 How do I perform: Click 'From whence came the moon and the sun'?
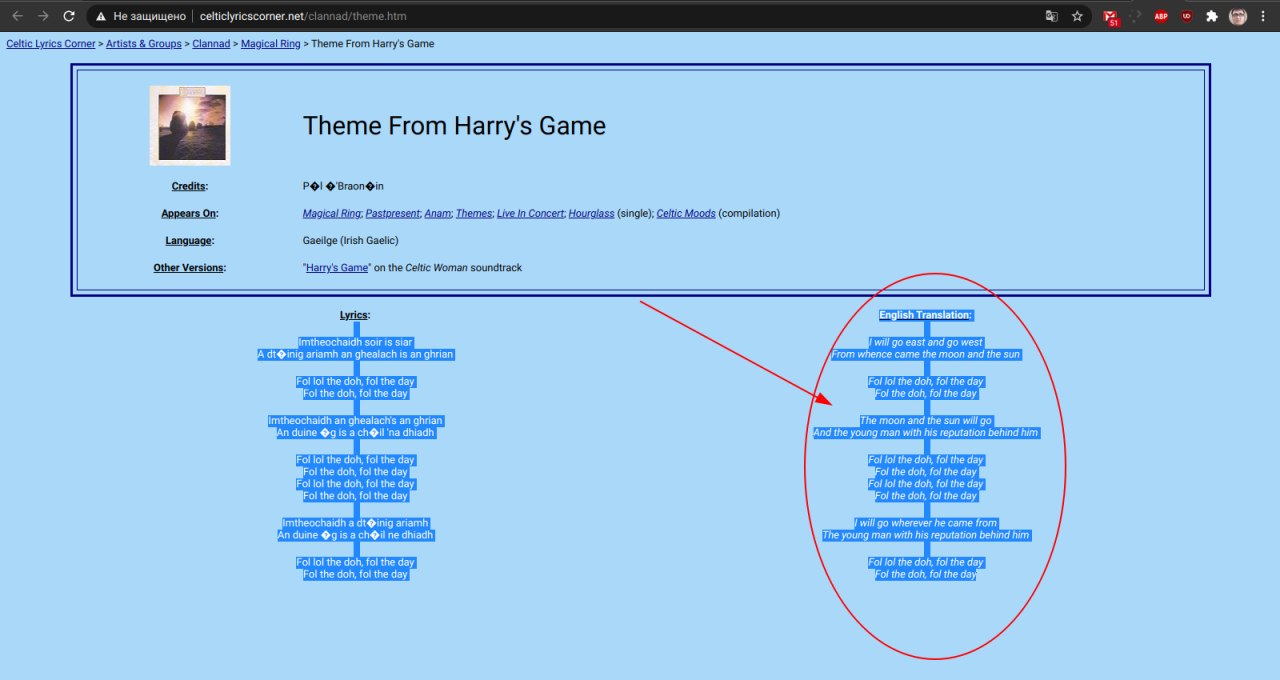(x=926, y=354)
